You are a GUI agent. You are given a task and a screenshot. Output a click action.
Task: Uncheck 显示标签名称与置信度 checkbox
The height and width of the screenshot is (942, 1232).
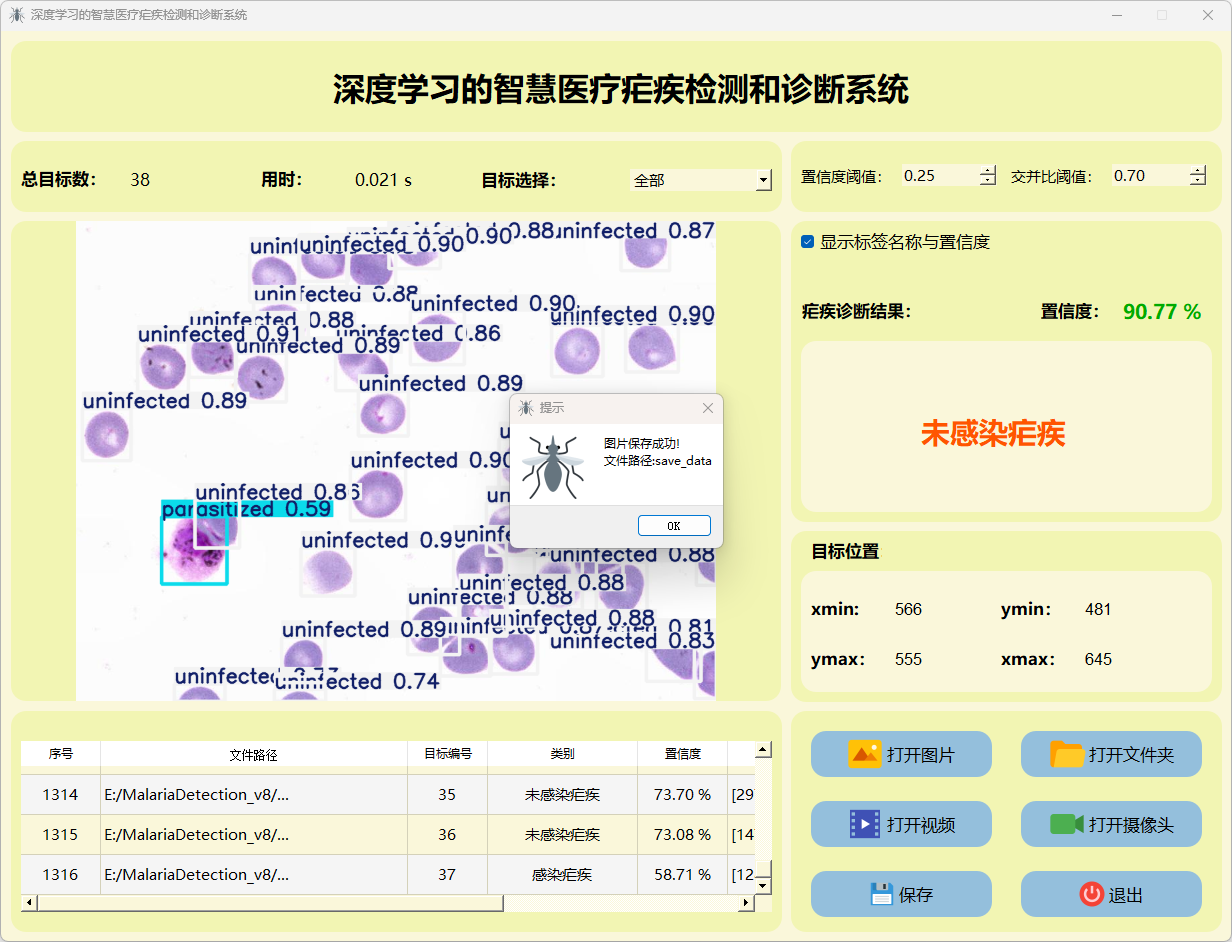click(808, 242)
